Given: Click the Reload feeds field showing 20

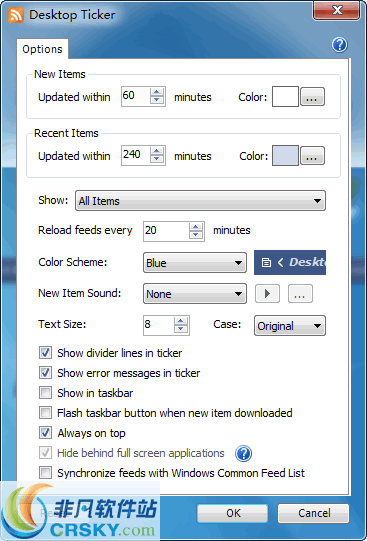Looking at the screenshot, I should (167, 231).
